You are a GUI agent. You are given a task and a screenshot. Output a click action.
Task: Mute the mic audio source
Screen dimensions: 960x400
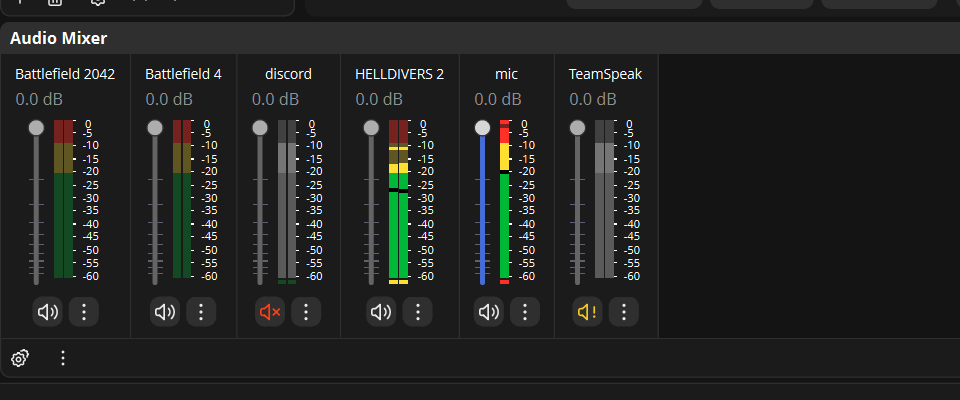[489, 312]
